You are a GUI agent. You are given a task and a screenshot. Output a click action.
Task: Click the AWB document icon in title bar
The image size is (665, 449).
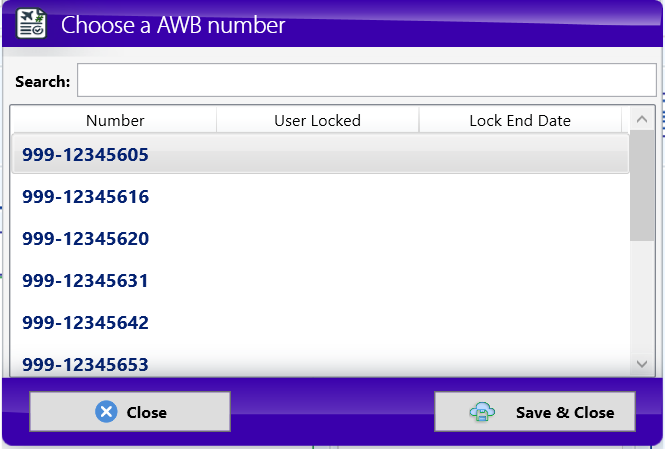click(x=31, y=24)
